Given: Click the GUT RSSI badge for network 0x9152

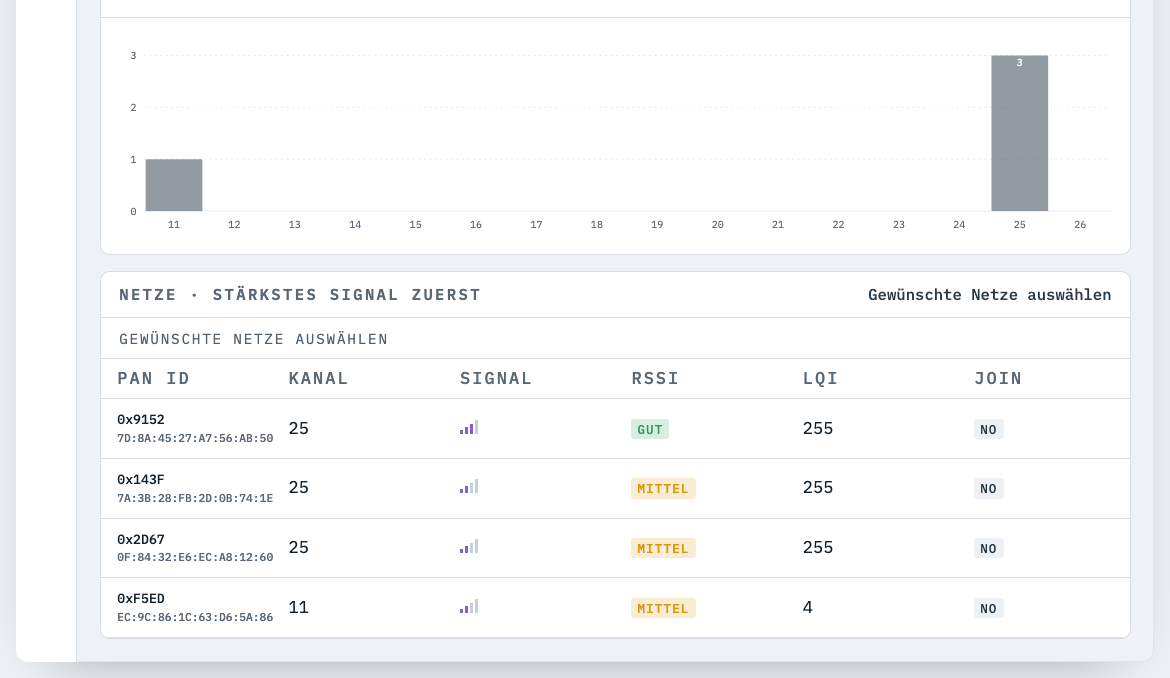Looking at the screenshot, I should [649, 429].
